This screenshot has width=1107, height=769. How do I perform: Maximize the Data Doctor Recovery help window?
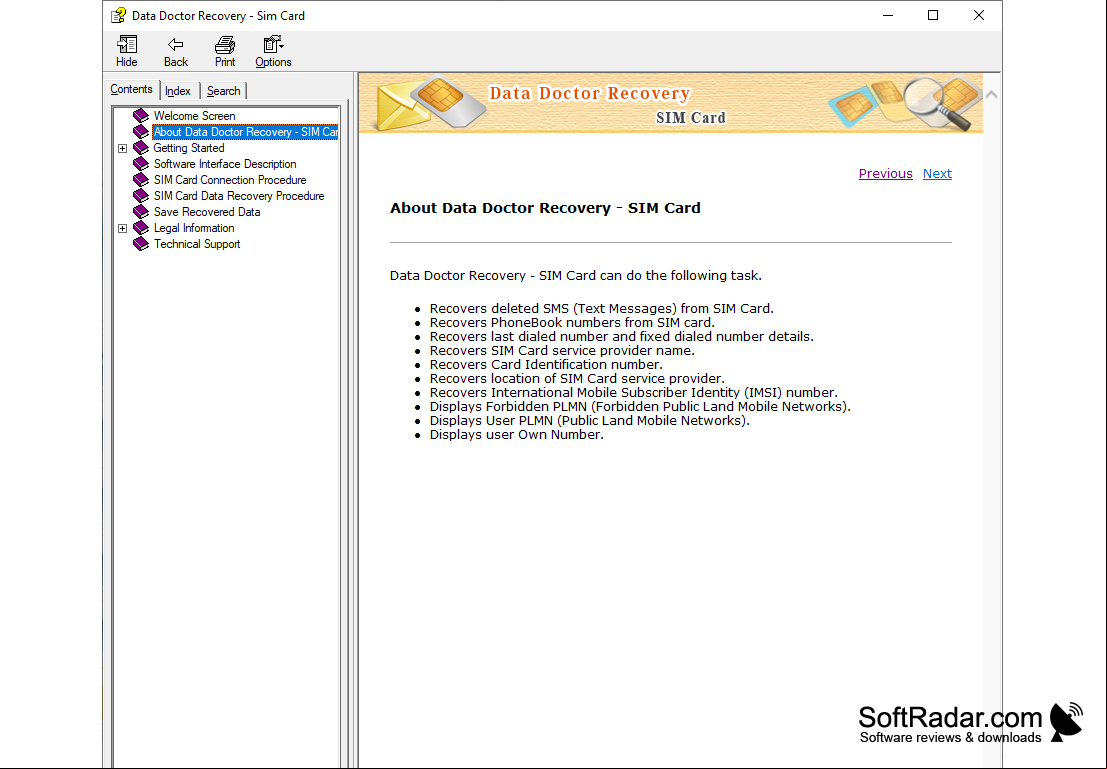pyautogui.click(x=933, y=16)
